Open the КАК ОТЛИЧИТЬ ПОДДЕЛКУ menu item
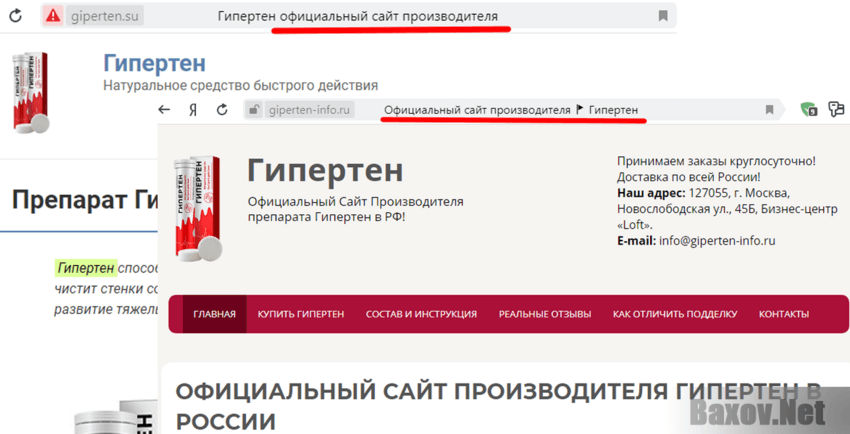Screen dimensions: 850x434 (675, 314)
